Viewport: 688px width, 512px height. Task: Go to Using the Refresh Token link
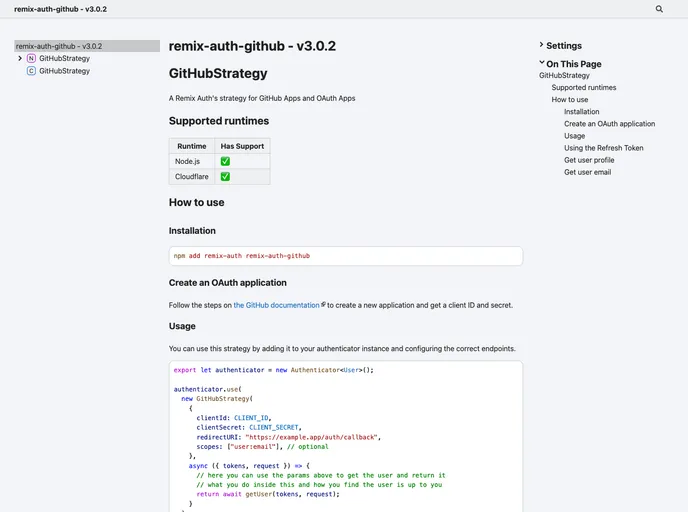point(604,148)
